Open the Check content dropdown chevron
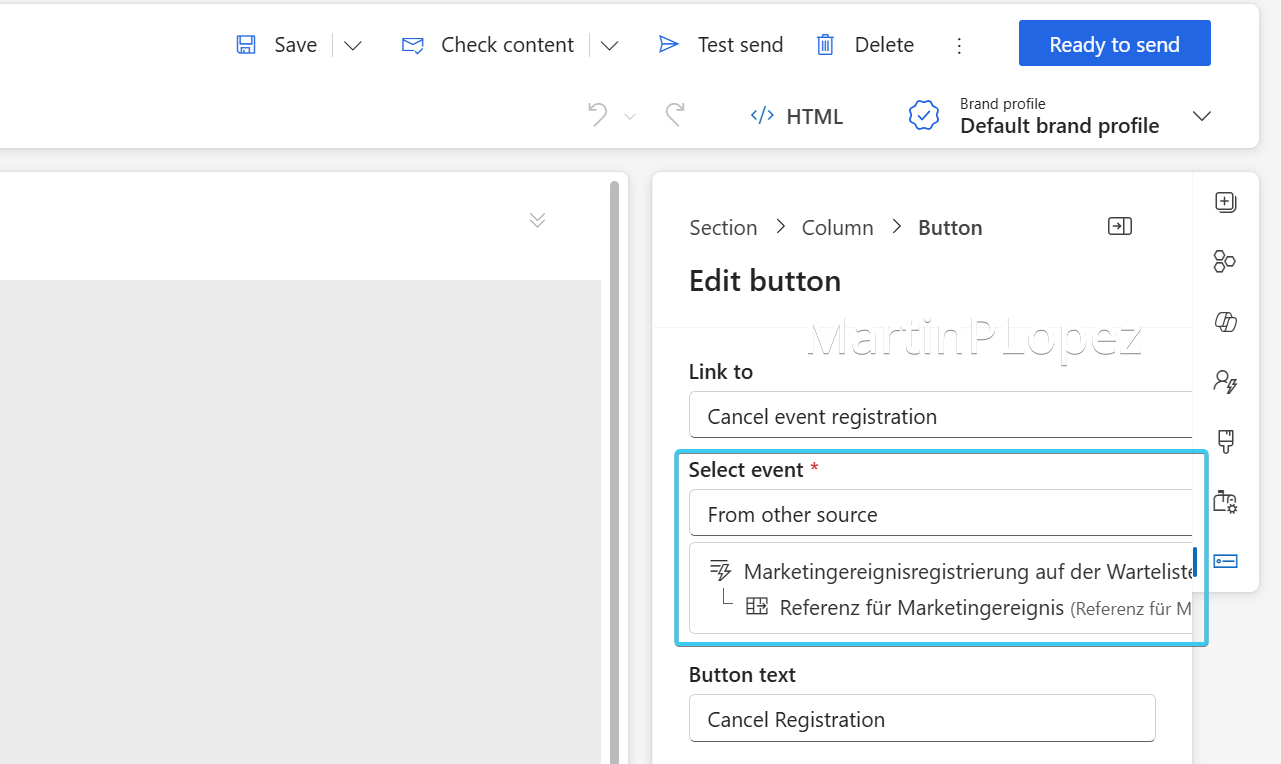 [610, 45]
